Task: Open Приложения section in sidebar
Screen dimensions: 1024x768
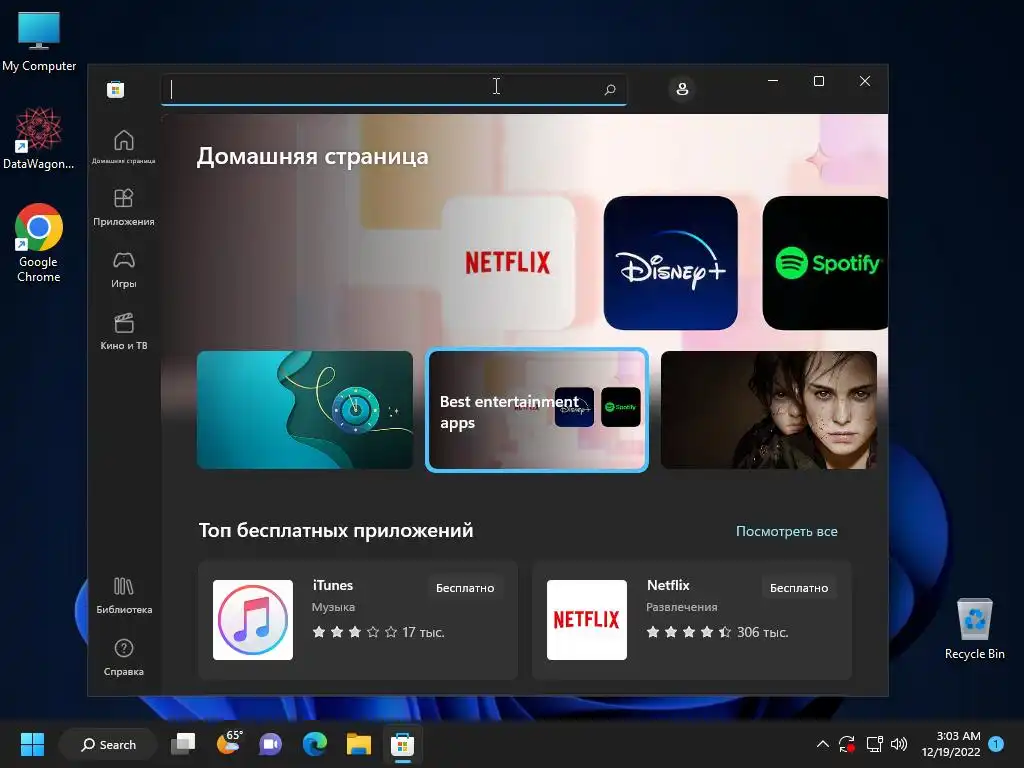Action: tap(123, 208)
